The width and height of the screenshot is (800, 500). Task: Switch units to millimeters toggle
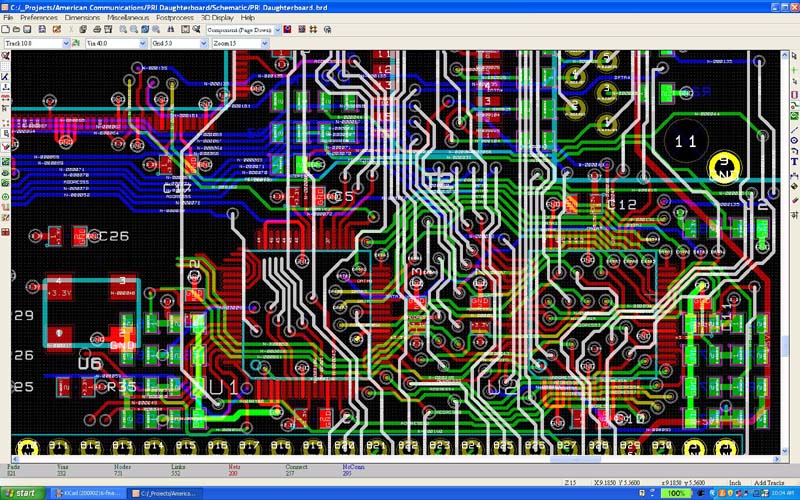5,98
